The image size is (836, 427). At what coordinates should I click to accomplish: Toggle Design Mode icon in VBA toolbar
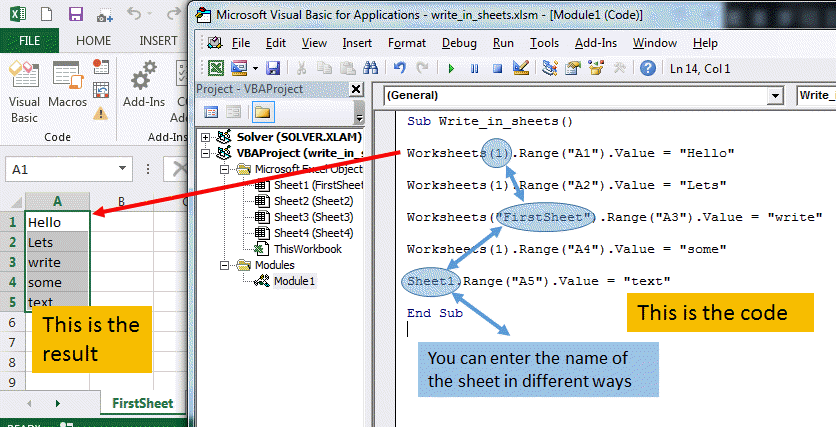[520, 68]
